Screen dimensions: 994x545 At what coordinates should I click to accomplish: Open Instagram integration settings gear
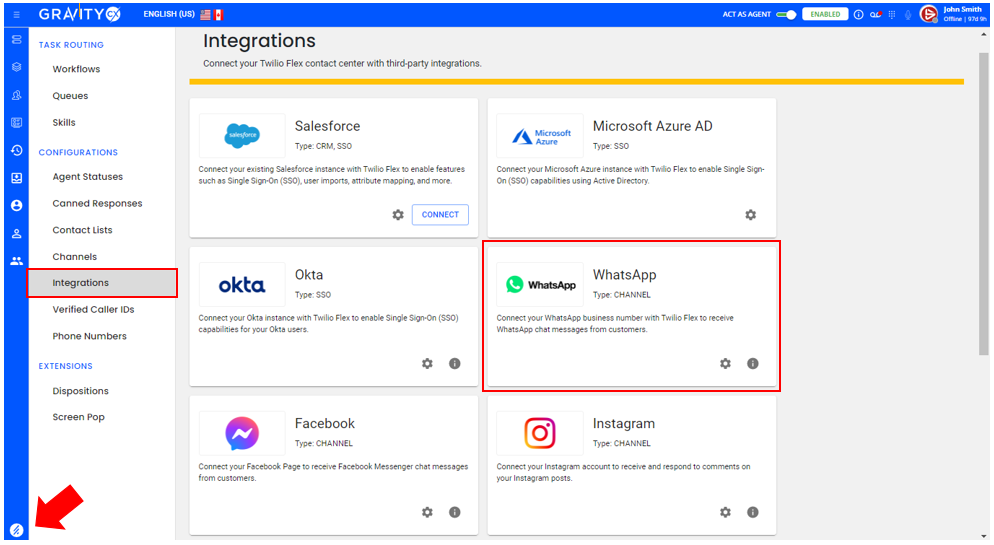coord(725,512)
